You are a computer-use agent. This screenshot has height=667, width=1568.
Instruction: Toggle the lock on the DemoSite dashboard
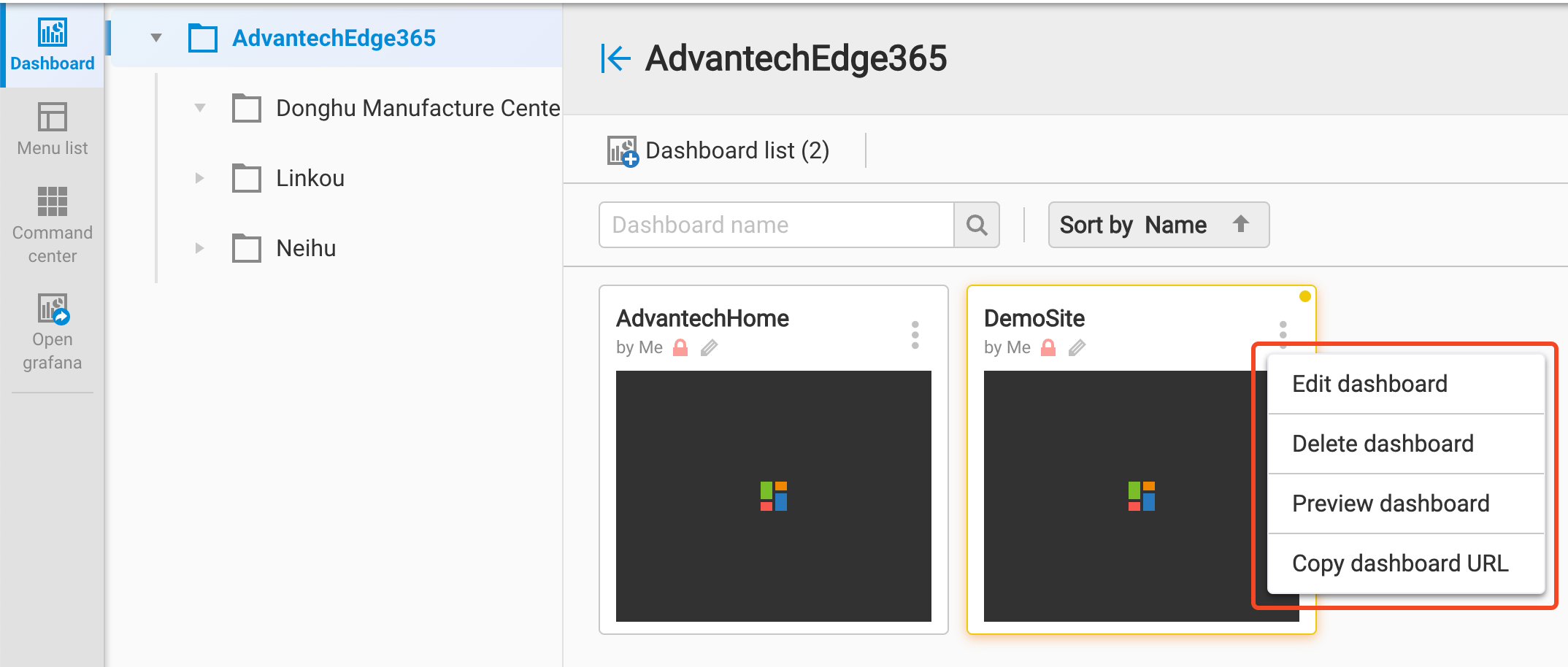coord(1048,347)
